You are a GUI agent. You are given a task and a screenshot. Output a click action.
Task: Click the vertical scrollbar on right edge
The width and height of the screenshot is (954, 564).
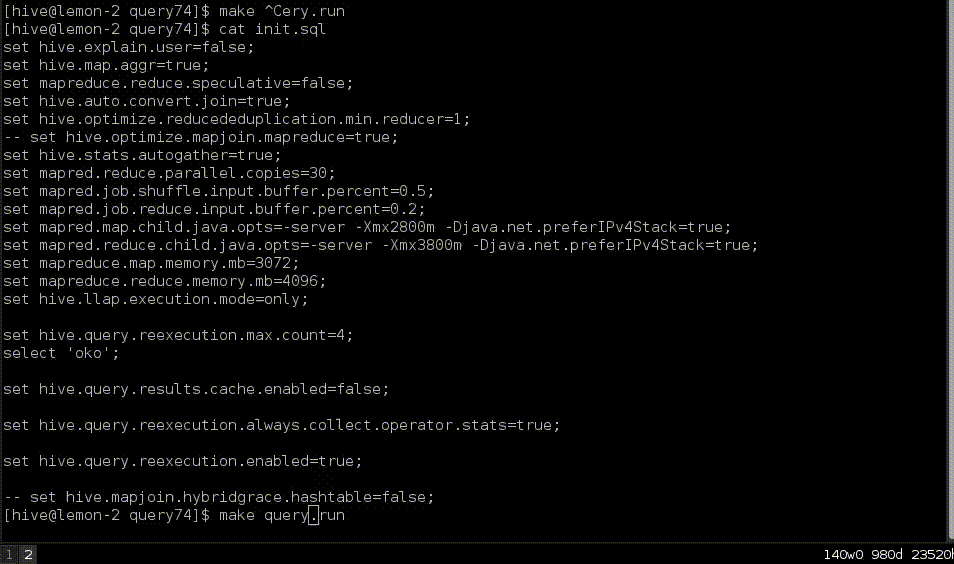[948, 270]
